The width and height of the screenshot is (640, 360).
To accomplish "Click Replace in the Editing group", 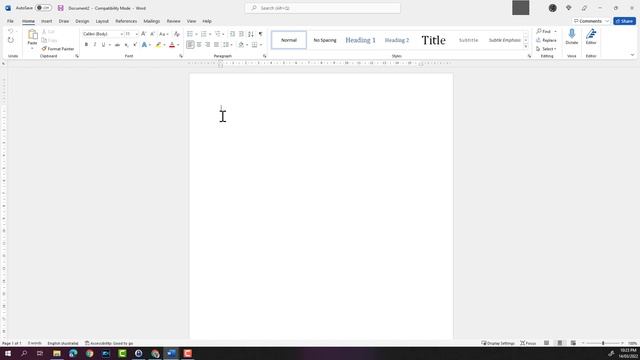I will pos(547,40).
